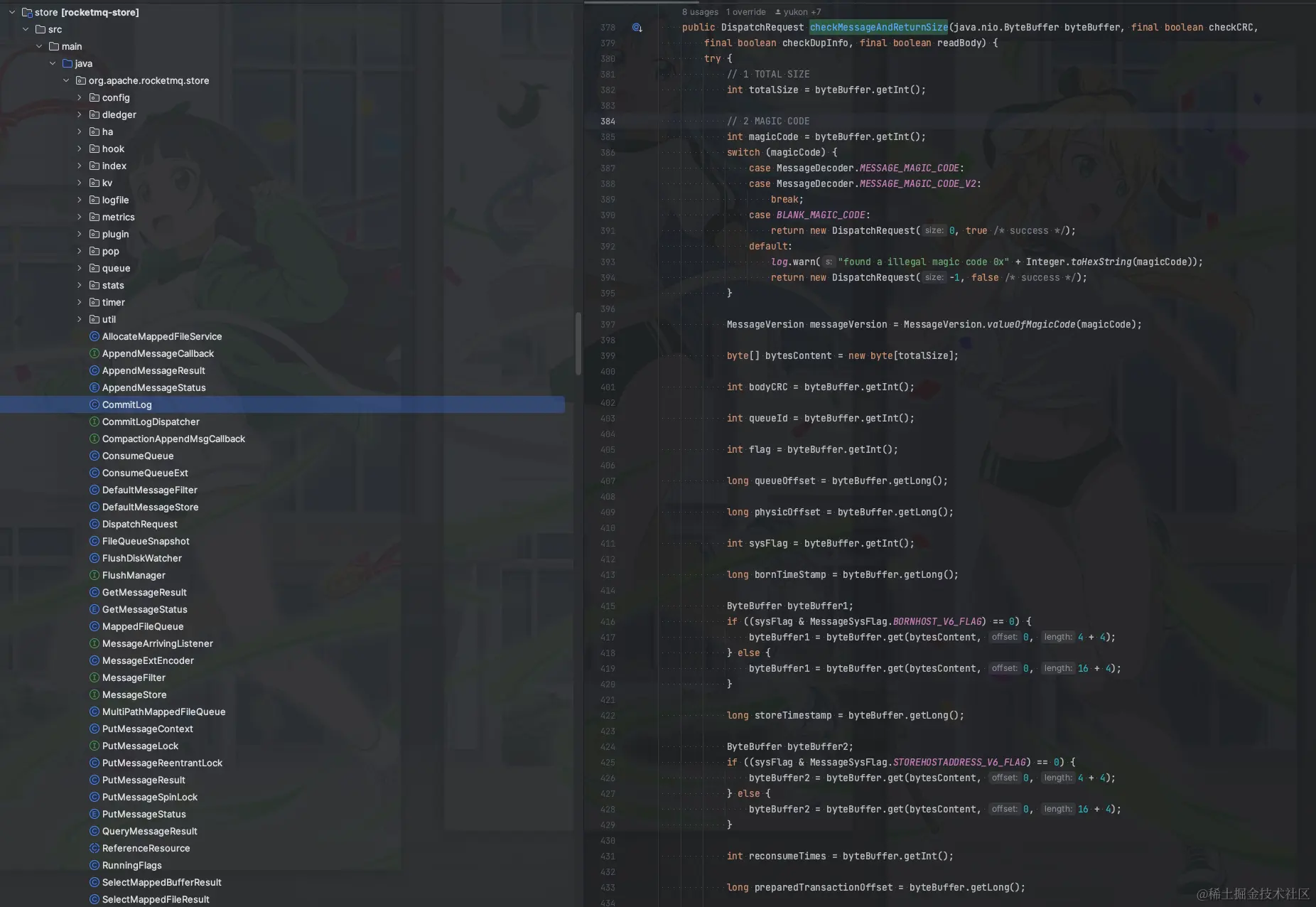The image size is (1316, 907).
Task: Click the bornTimeStamp variable declaration
Action: click(790, 574)
